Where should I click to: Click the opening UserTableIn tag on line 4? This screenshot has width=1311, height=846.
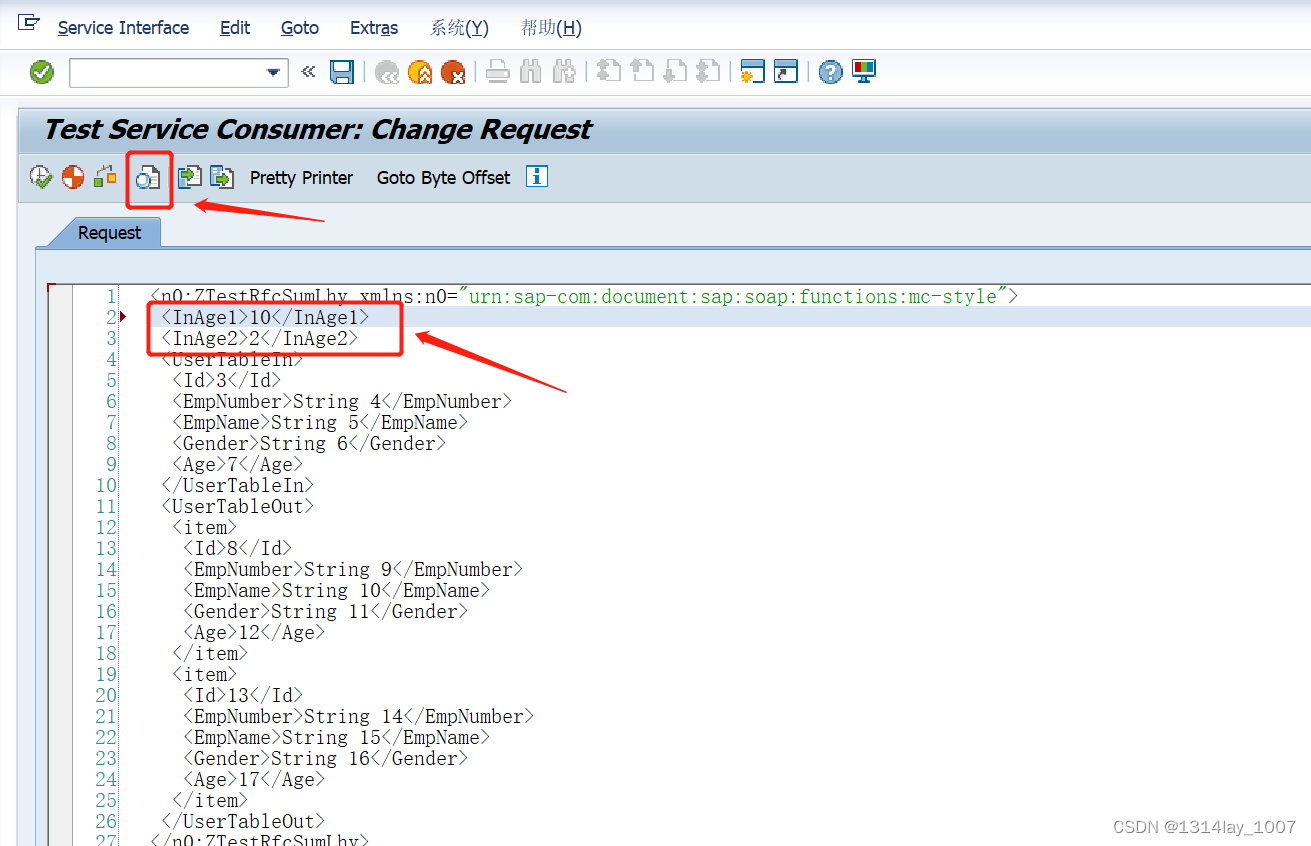click(x=232, y=359)
